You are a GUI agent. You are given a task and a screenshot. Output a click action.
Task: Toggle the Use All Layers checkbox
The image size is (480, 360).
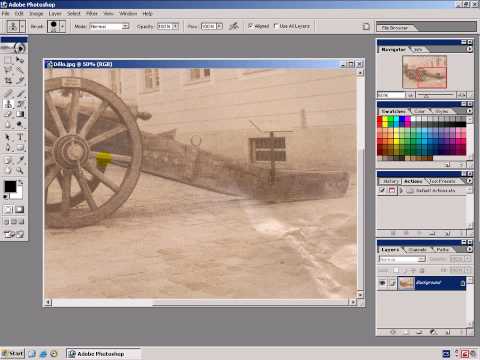276,26
